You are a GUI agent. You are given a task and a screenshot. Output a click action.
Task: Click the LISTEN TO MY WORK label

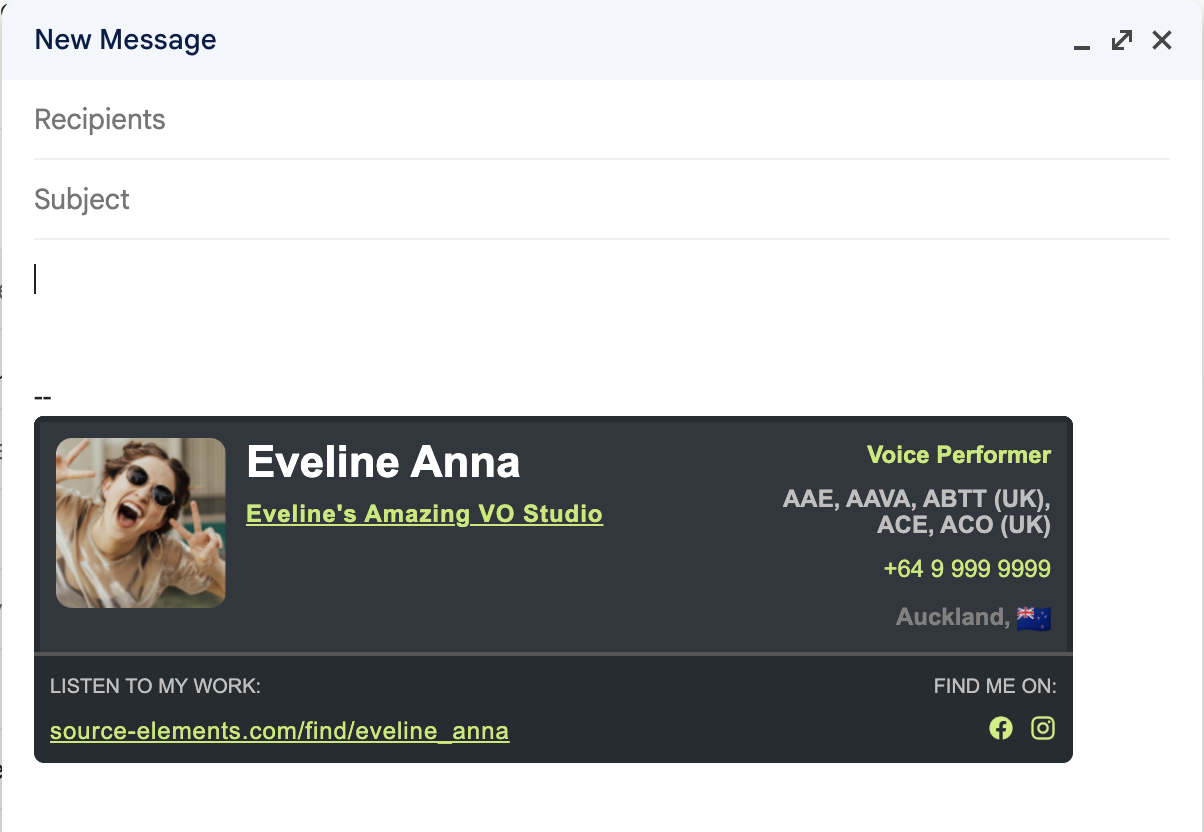pyautogui.click(x=155, y=686)
